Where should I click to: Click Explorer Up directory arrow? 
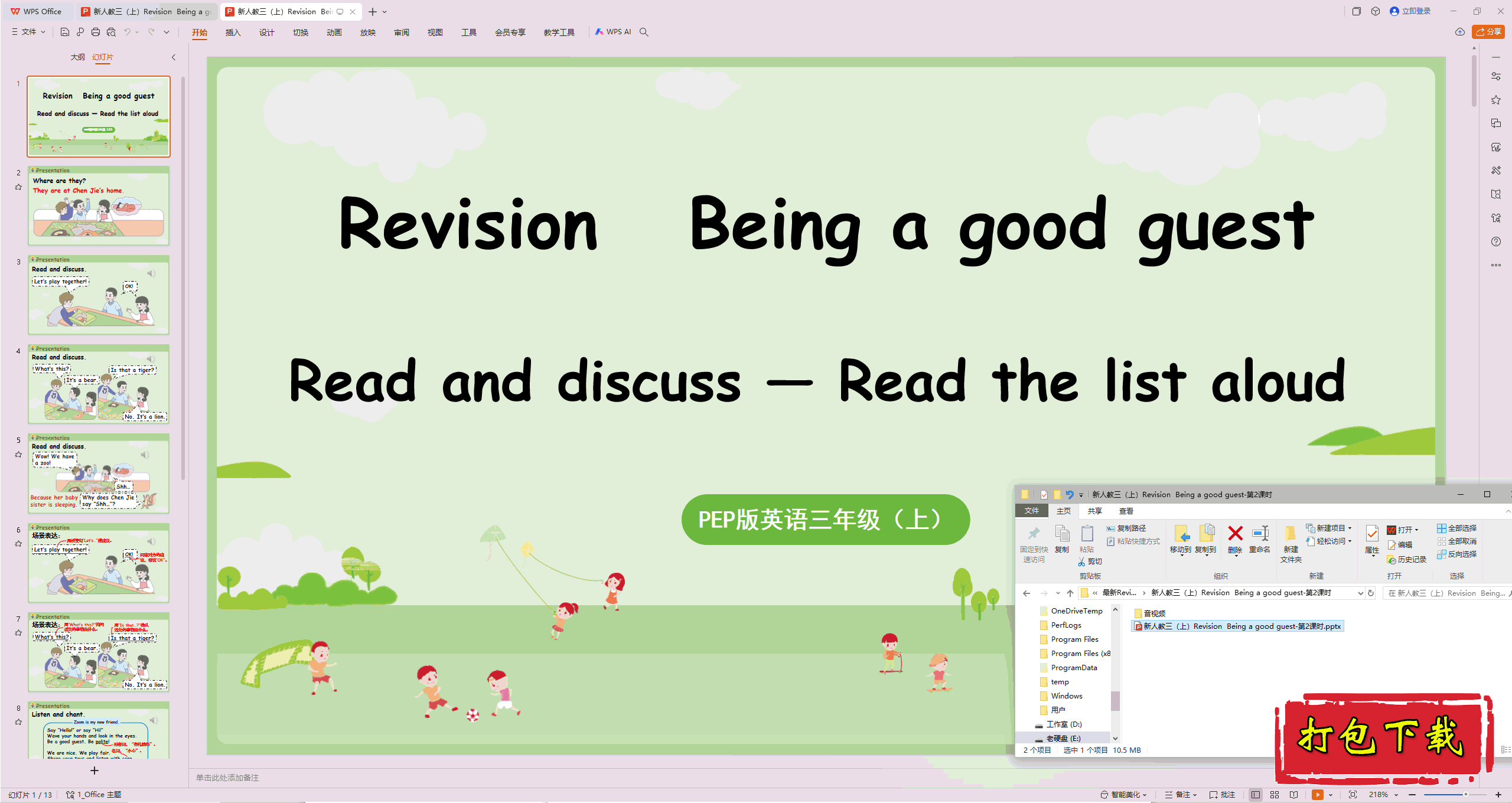pyautogui.click(x=1070, y=593)
